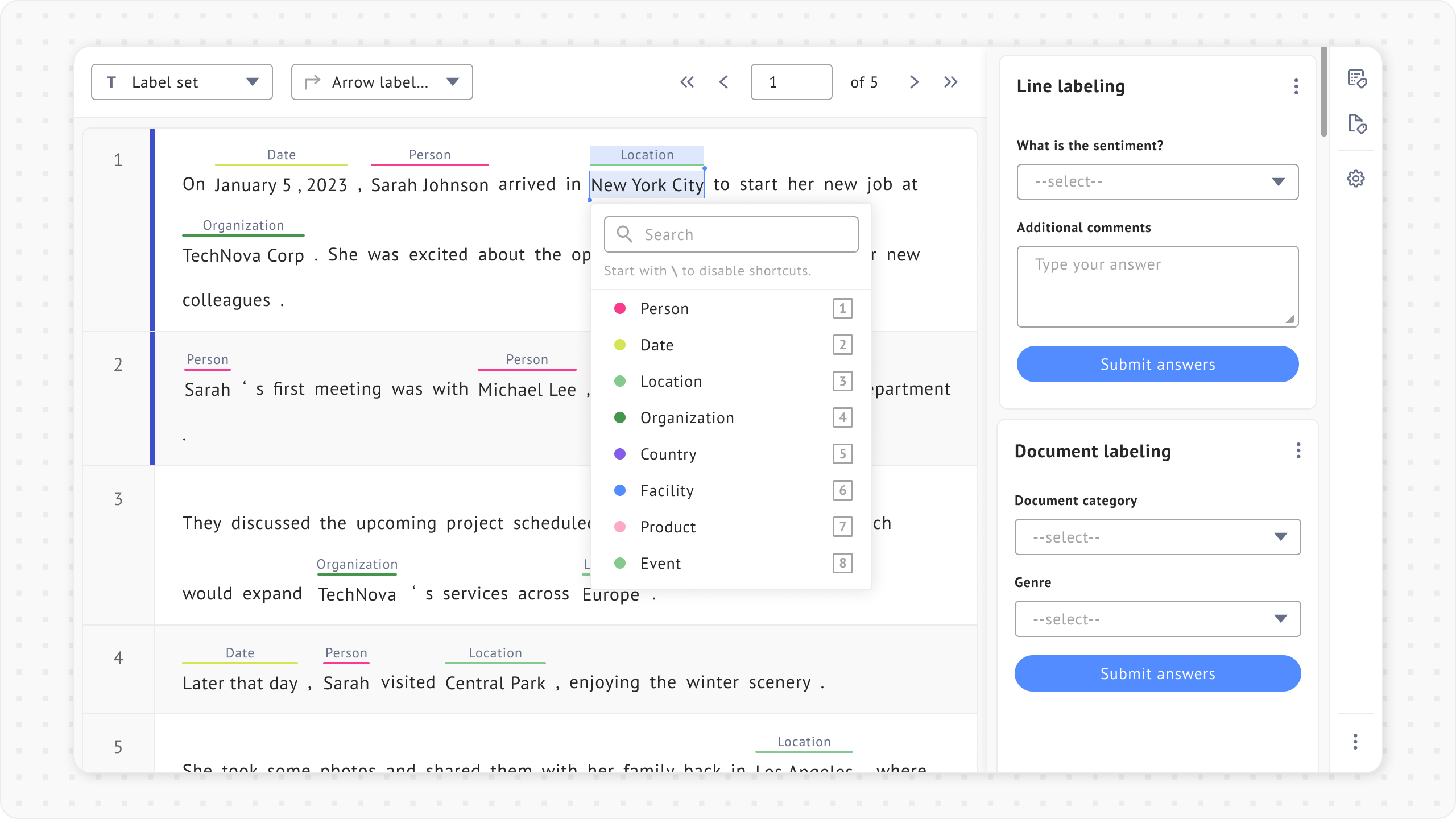Submit the Line labeling answers
This screenshot has height=819, width=1456.
pyautogui.click(x=1157, y=364)
